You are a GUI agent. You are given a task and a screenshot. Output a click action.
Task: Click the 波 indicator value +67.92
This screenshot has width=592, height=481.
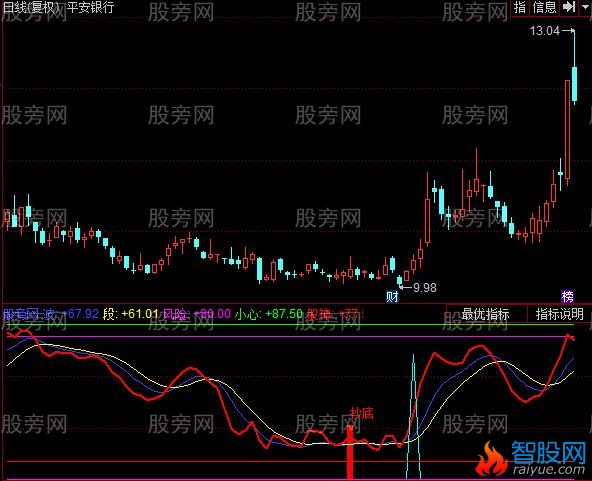pyautogui.click(x=80, y=314)
